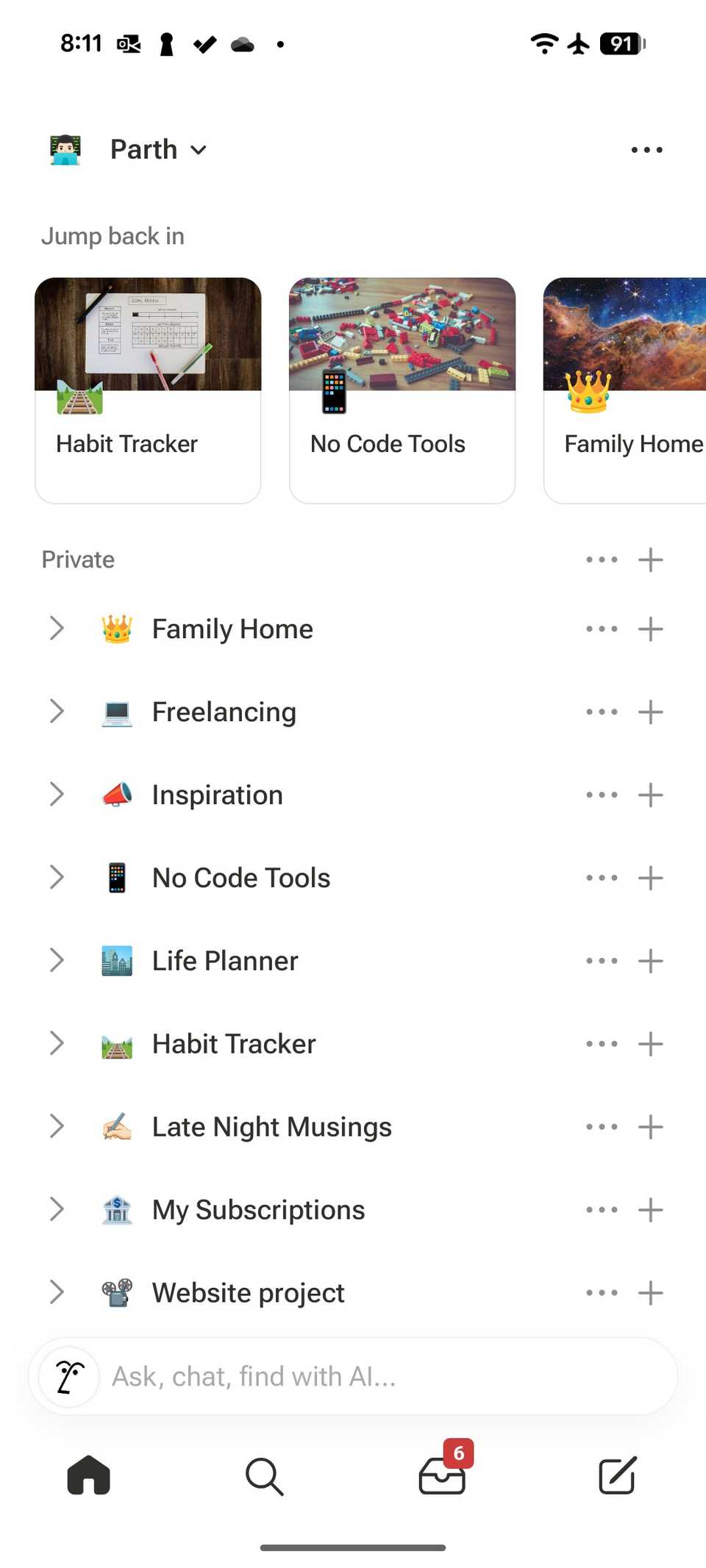Viewport: 706px width, 1568px height.
Task: Expand the Website project page
Action: point(56,1292)
